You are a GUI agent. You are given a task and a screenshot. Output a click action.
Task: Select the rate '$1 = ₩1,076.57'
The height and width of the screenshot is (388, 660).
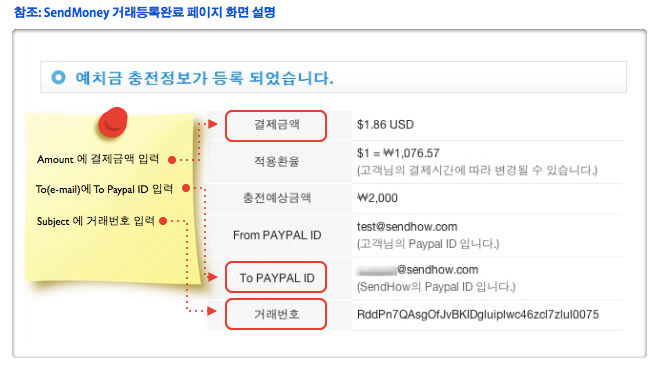tap(398, 153)
